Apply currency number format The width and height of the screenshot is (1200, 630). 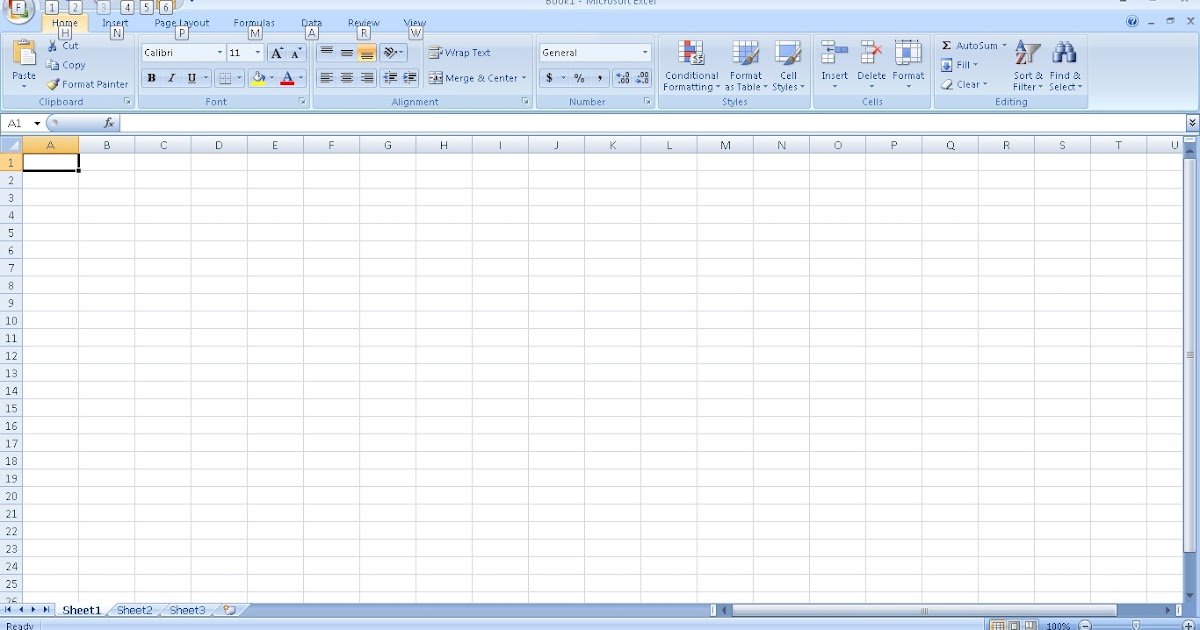click(x=548, y=77)
